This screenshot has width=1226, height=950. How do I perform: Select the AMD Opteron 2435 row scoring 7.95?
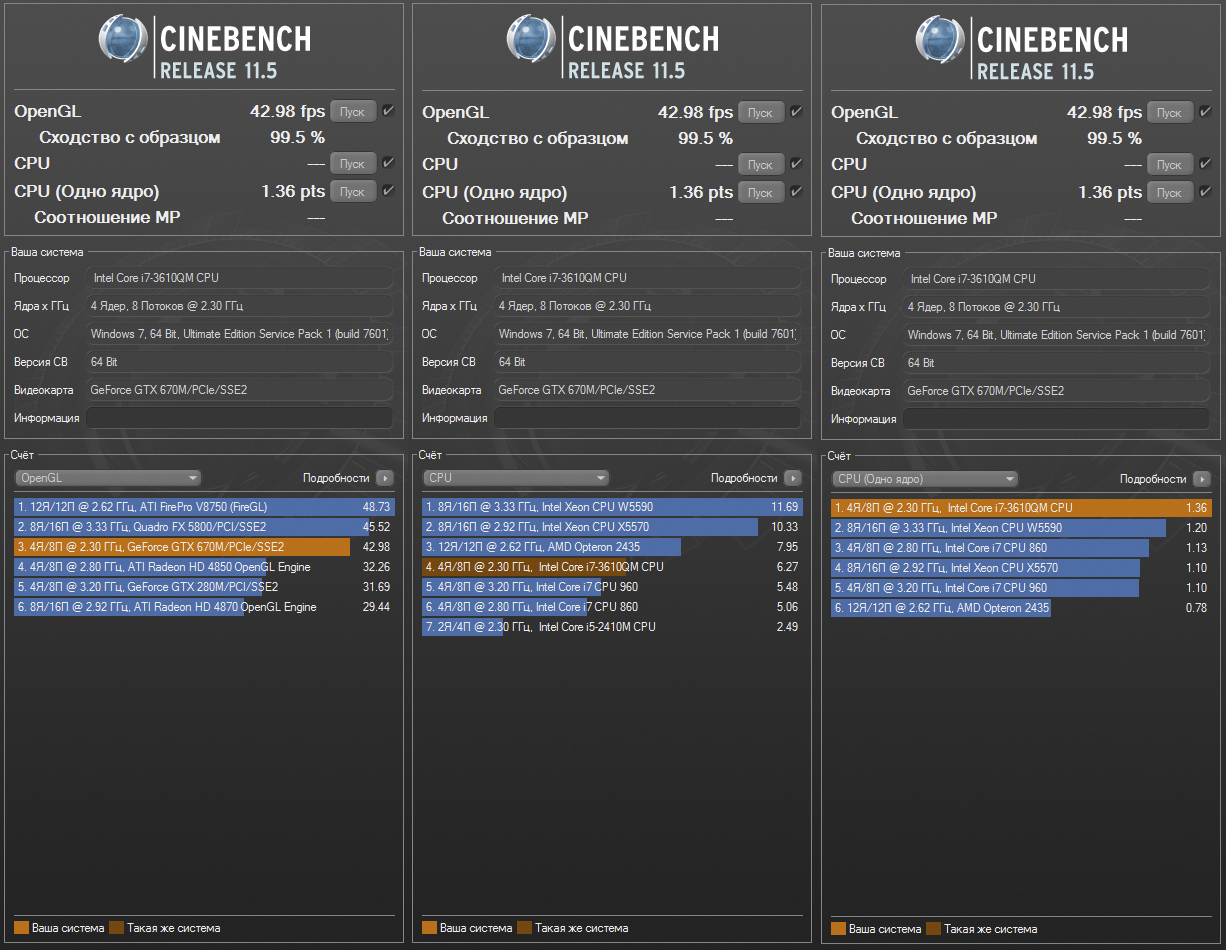[x=612, y=547]
